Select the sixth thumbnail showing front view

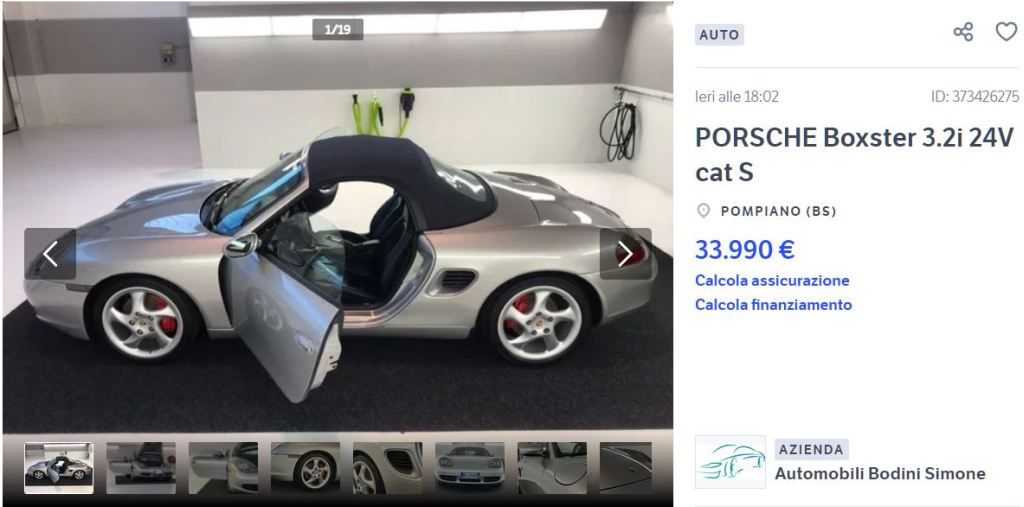[470, 468]
